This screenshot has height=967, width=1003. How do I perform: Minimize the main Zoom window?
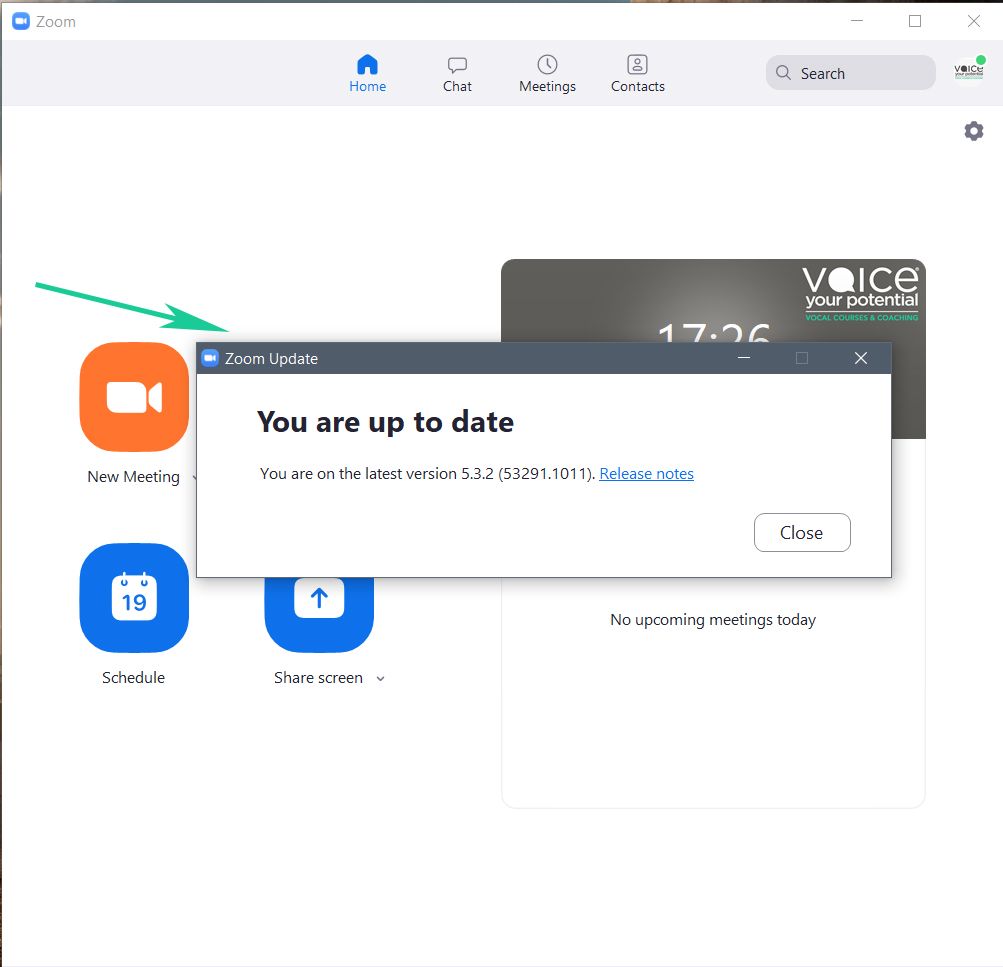[x=857, y=21]
